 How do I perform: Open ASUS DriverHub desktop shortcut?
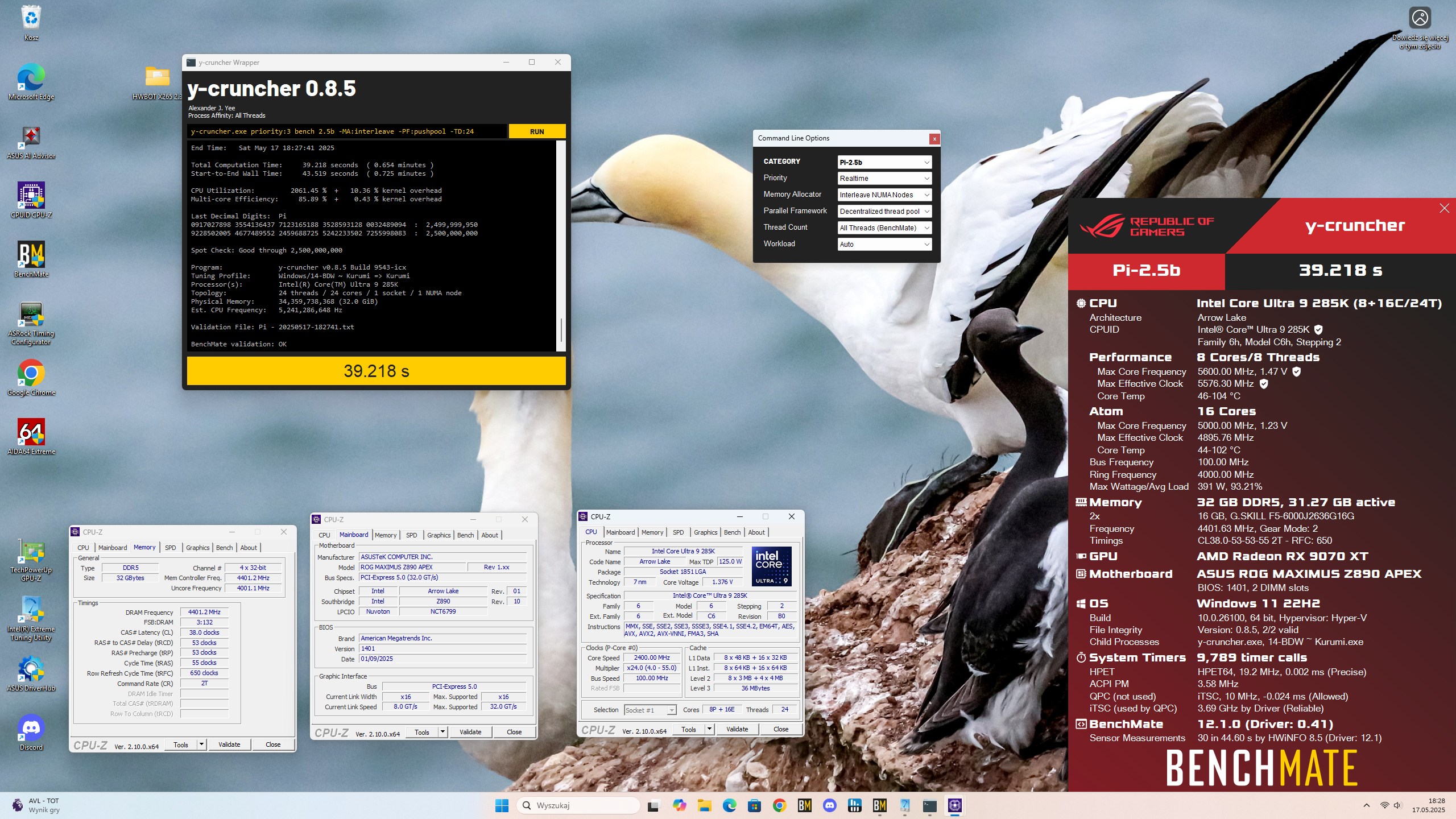31,673
